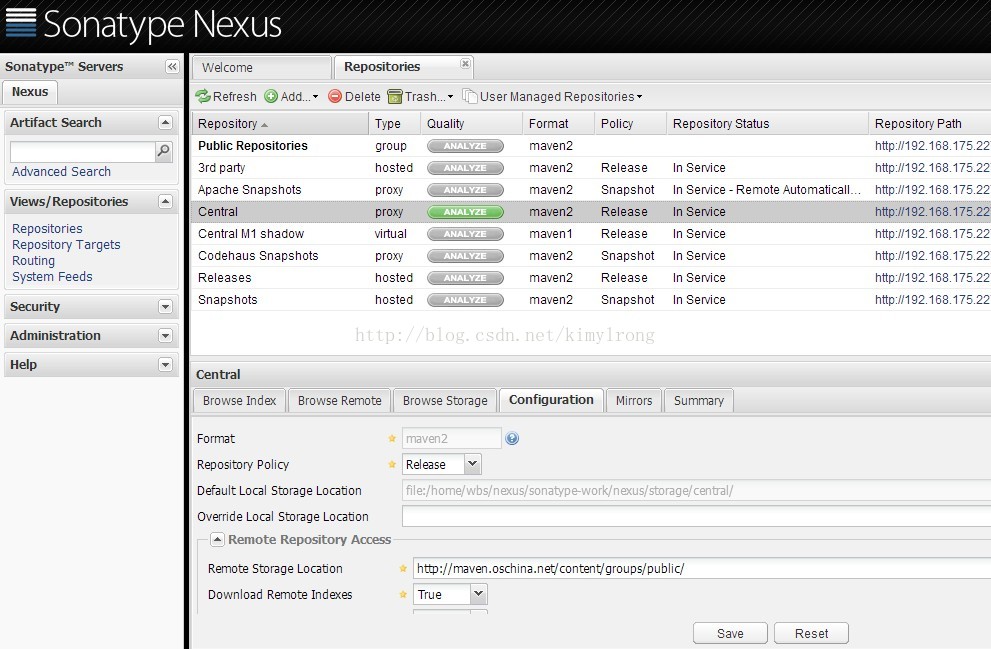Collapse the Artifact Search panel
This screenshot has width=991, height=649.
pyautogui.click(x=165, y=123)
